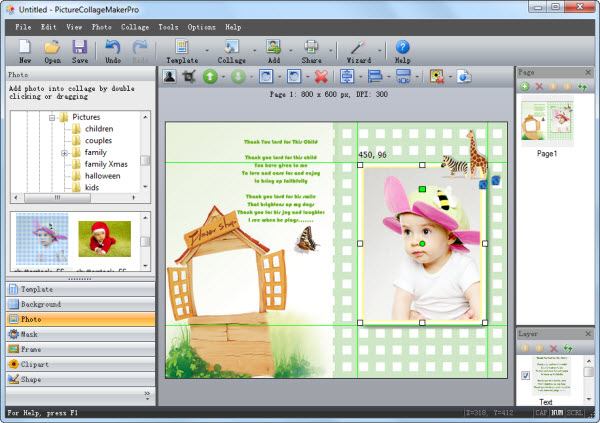Click the green add page icon
The height and width of the screenshot is (423, 600).
pyautogui.click(x=523, y=87)
